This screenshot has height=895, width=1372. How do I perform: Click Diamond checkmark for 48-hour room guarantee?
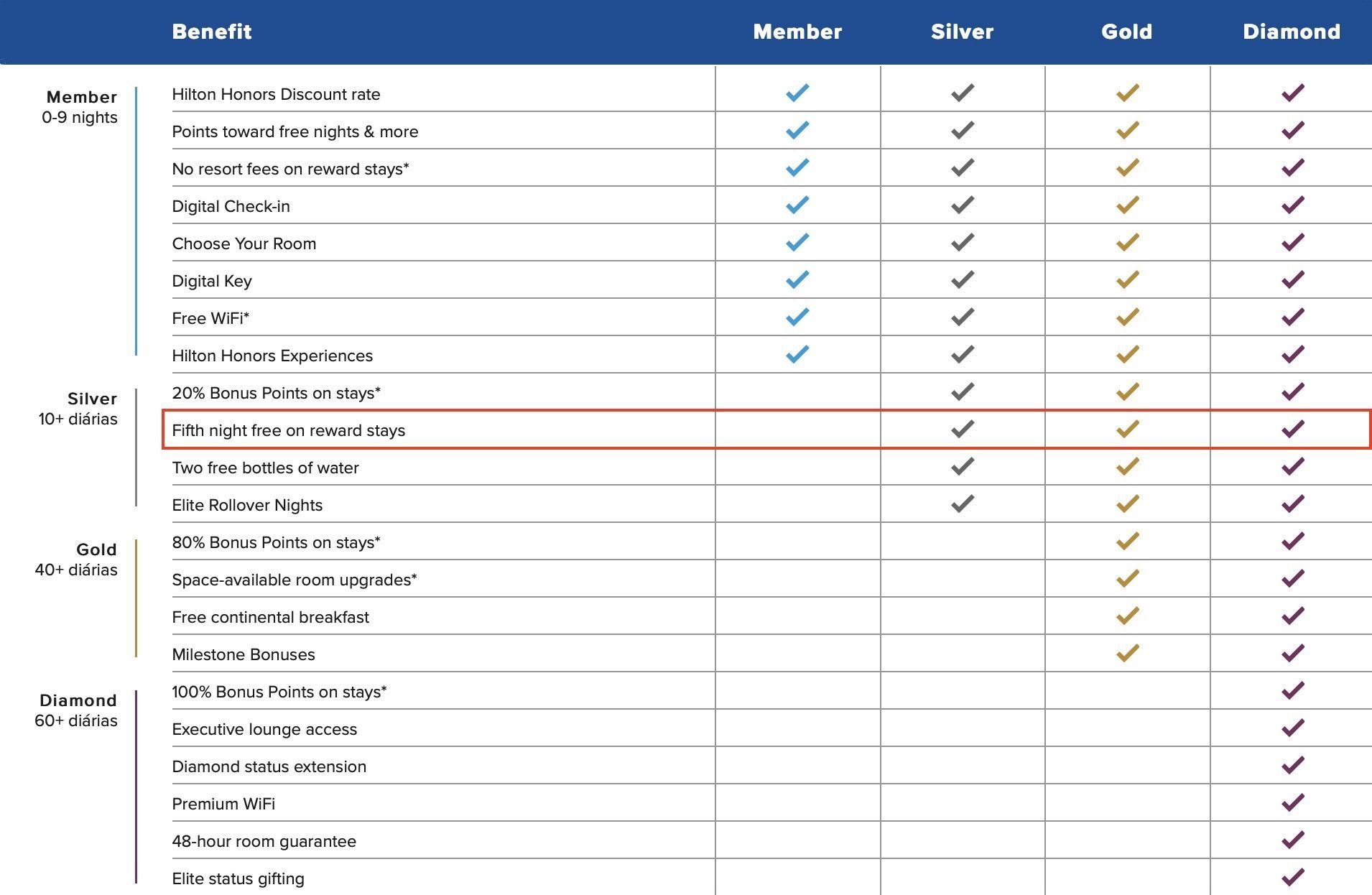(x=1293, y=840)
